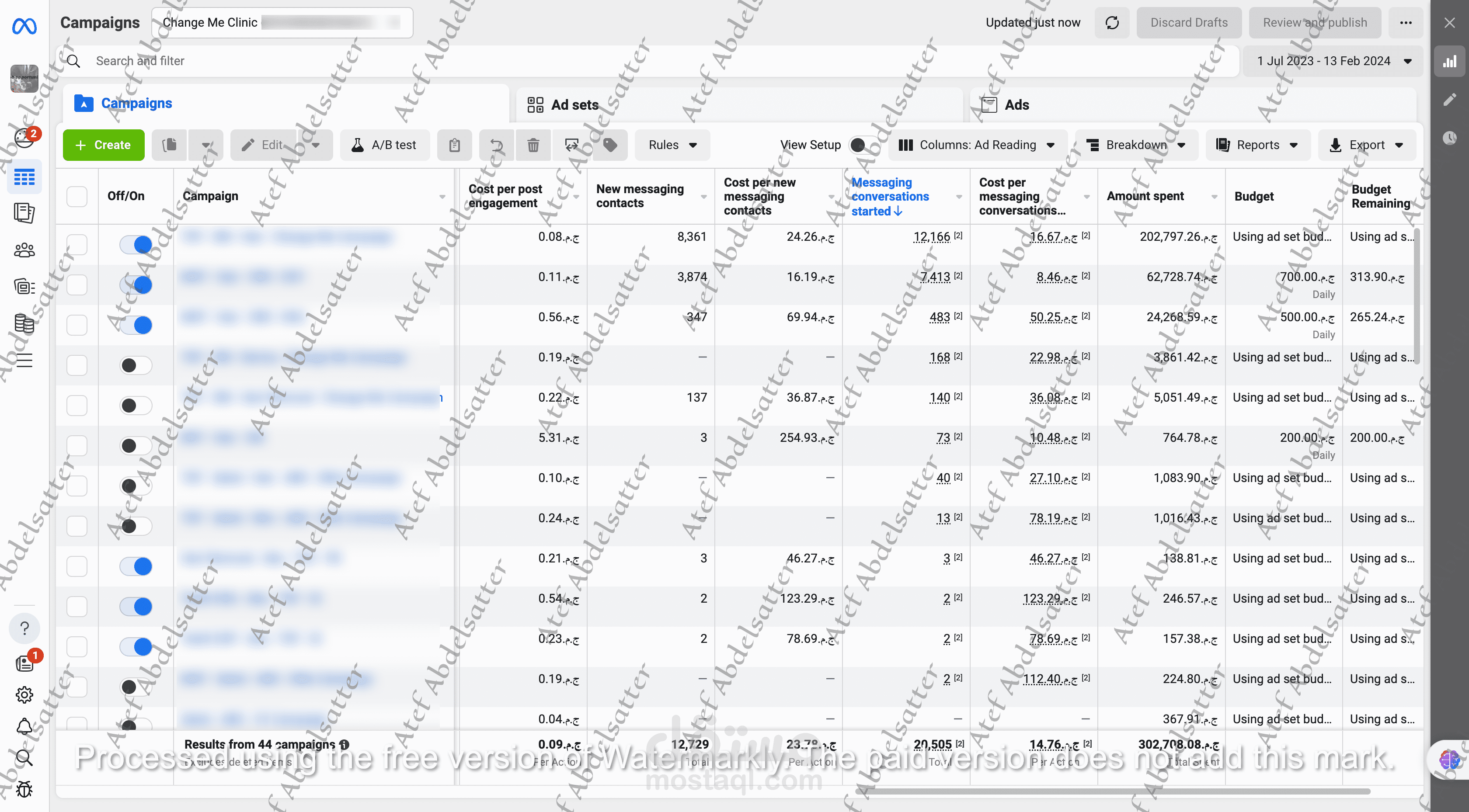Viewport: 1469px width, 812px height.
Task: Check the select-all campaigns checkbox in header
Action: coord(77,197)
